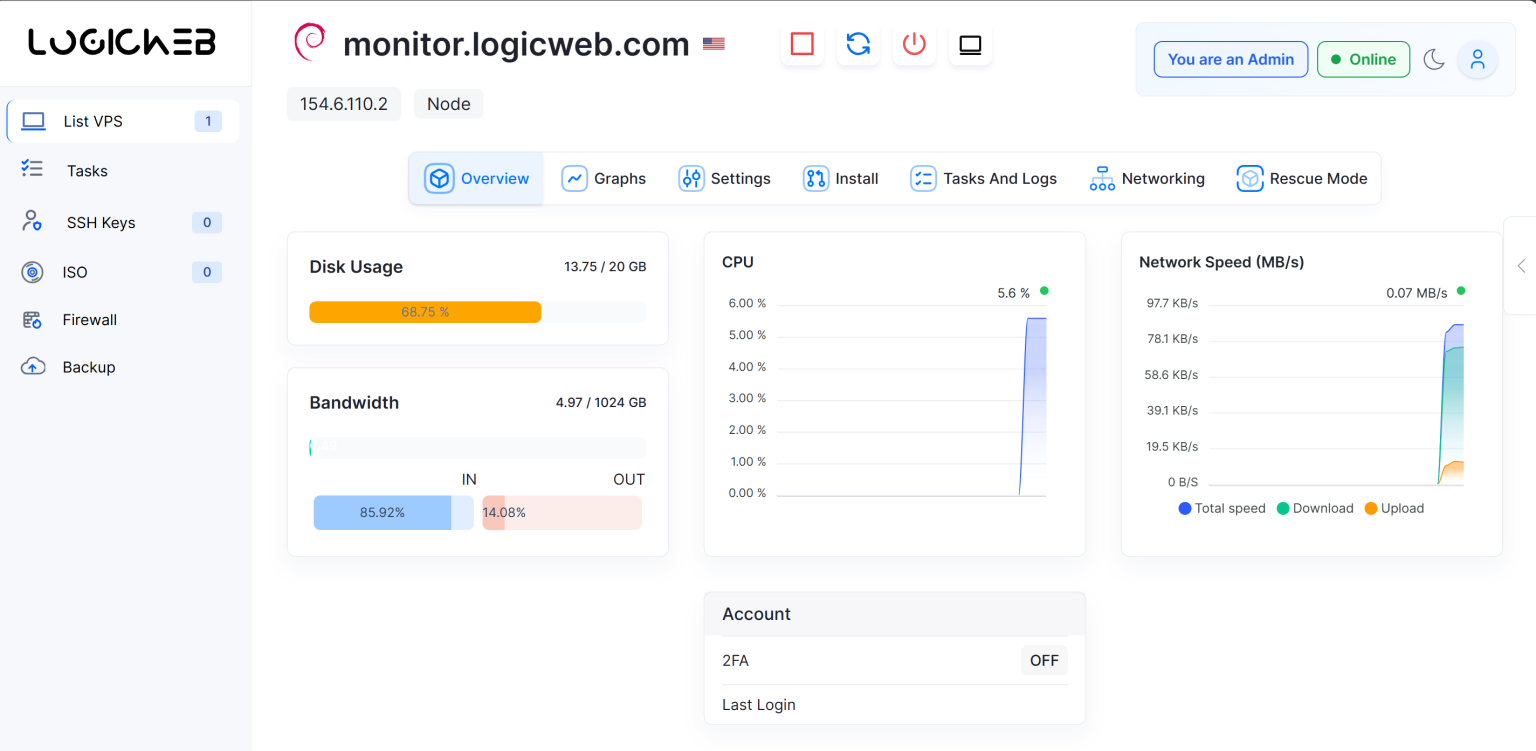Power off the server via the power icon
This screenshot has height=751, width=1536.
pos(914,43)
